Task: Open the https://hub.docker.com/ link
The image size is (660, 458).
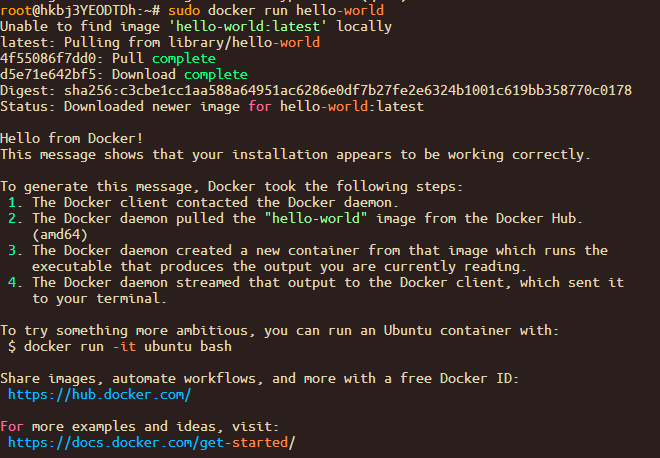Action: tap(100, 394)
